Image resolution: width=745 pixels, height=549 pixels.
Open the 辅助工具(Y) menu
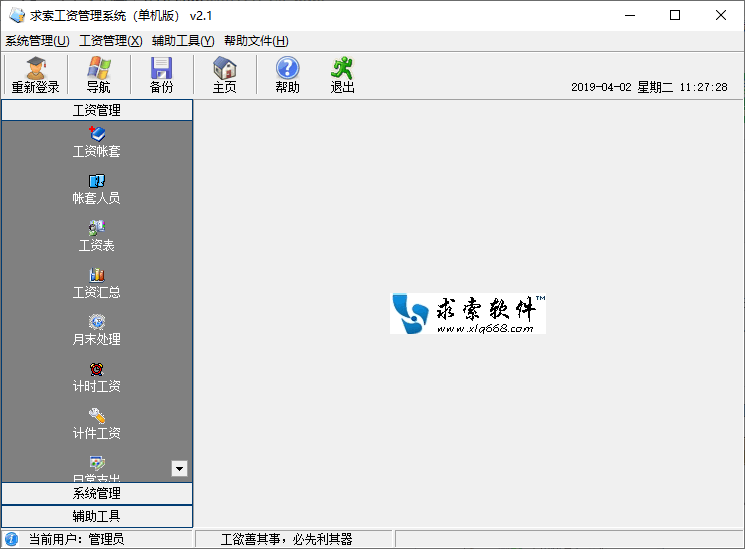(183, 41)
